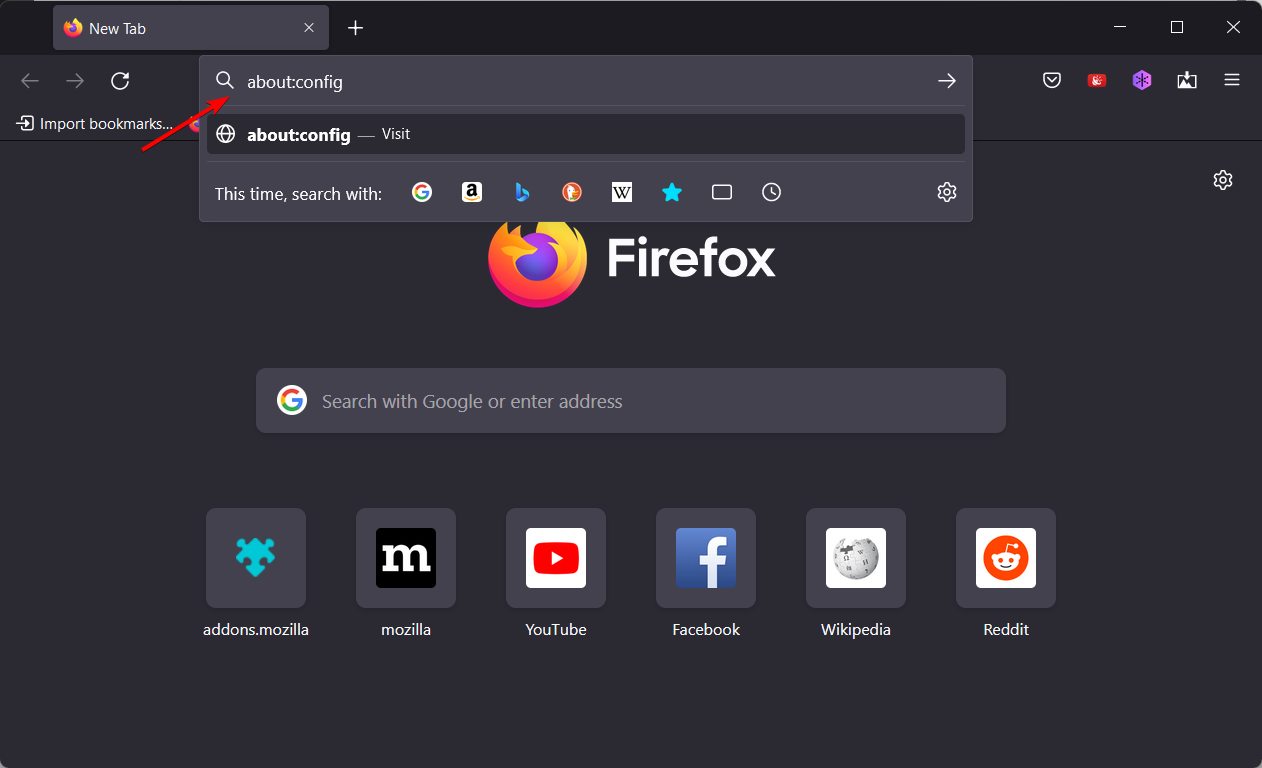This screenshot has width=1262, height=768.
Task: Go back one page
Action: point(30,81)
